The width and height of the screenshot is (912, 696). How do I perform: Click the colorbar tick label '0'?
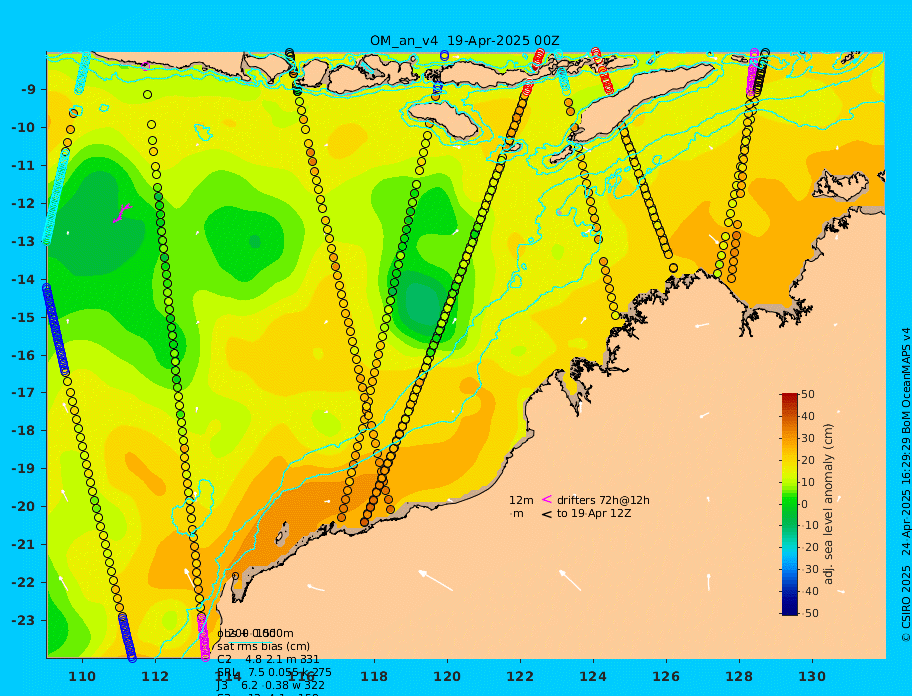805,504
